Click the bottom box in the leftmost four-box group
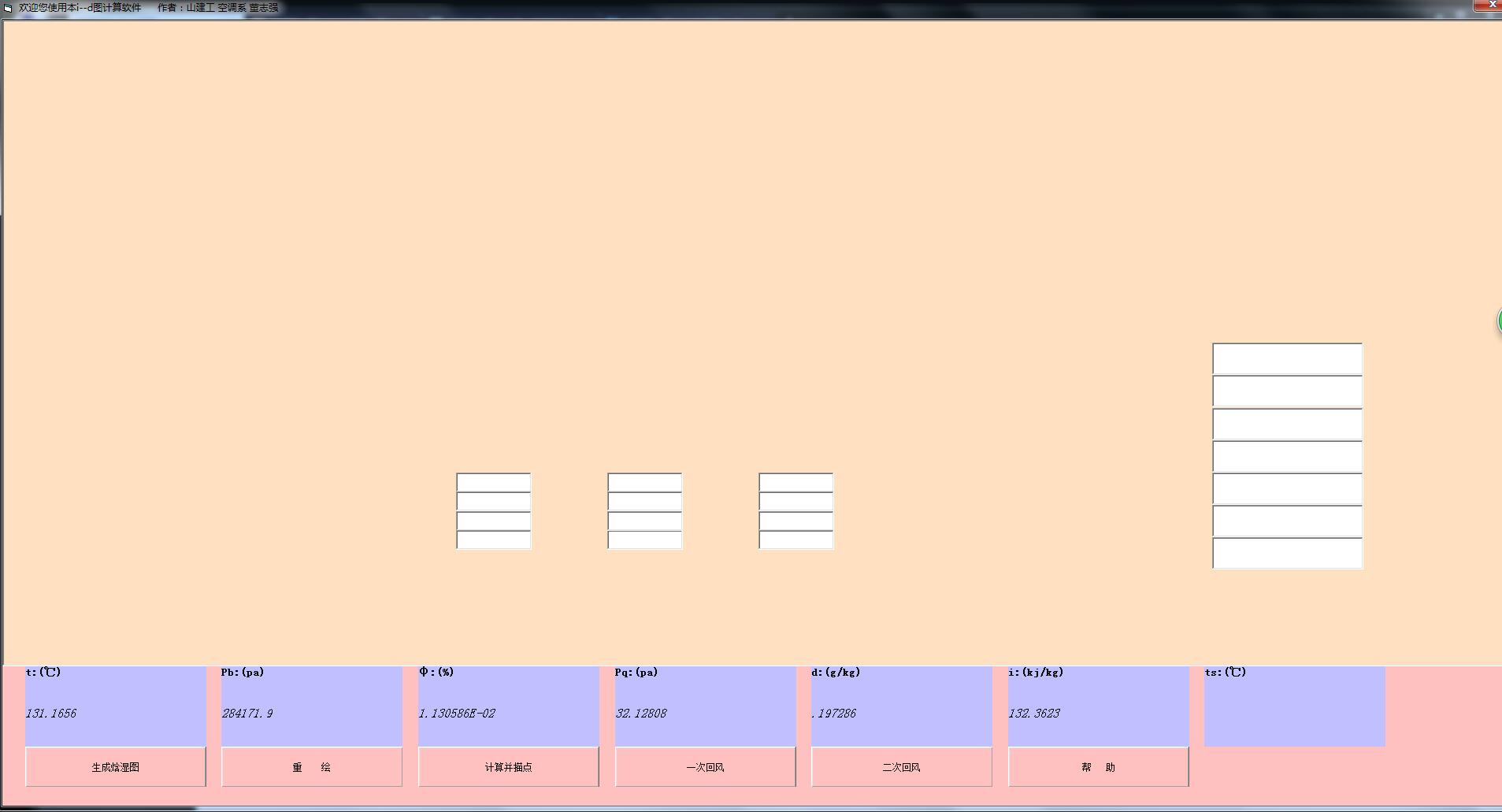The height and width of the screenshot is (812, 1502). pyautogui.click(x=494, y=539)
